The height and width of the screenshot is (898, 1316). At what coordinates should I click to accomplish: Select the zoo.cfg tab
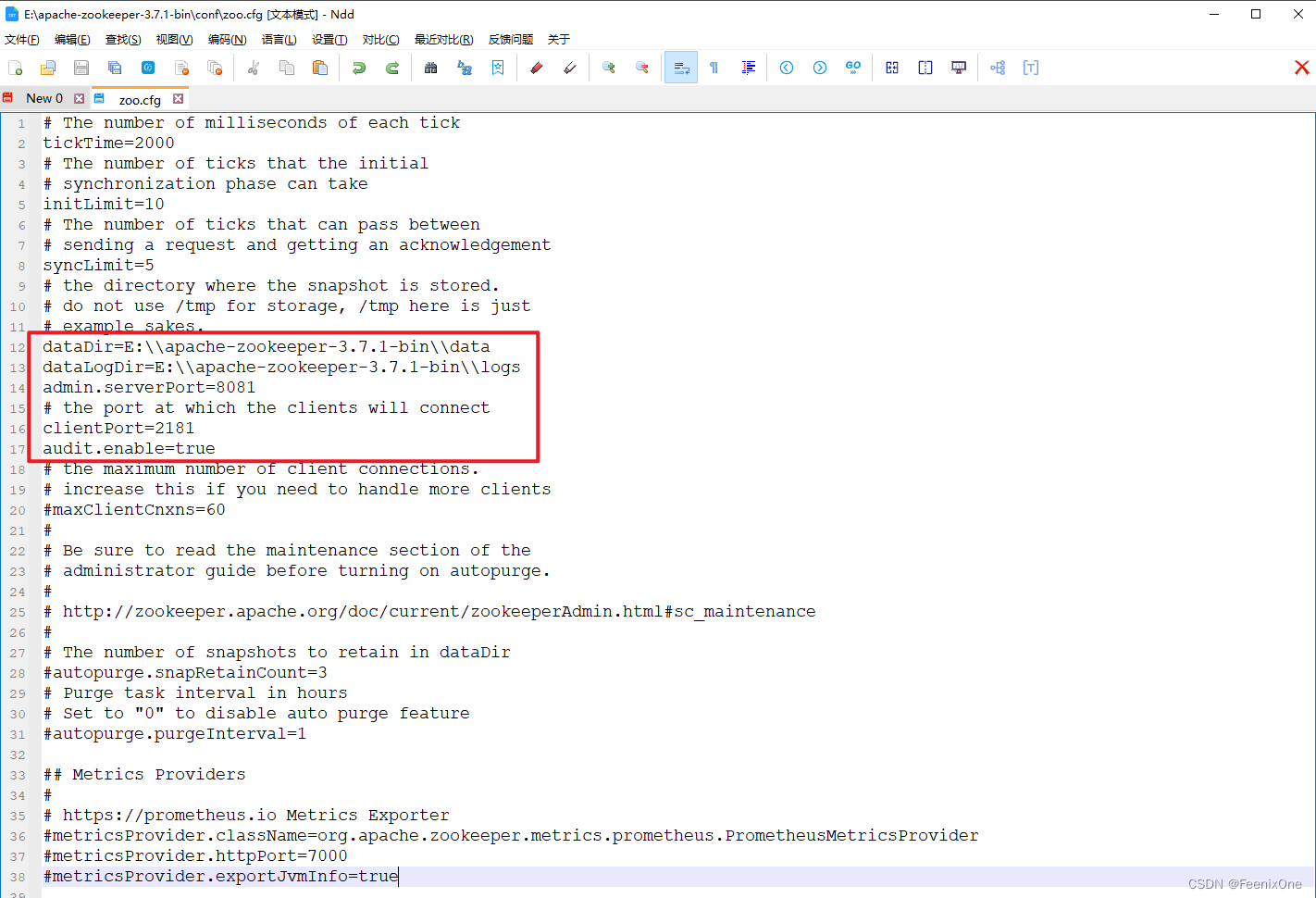(140, 99)
